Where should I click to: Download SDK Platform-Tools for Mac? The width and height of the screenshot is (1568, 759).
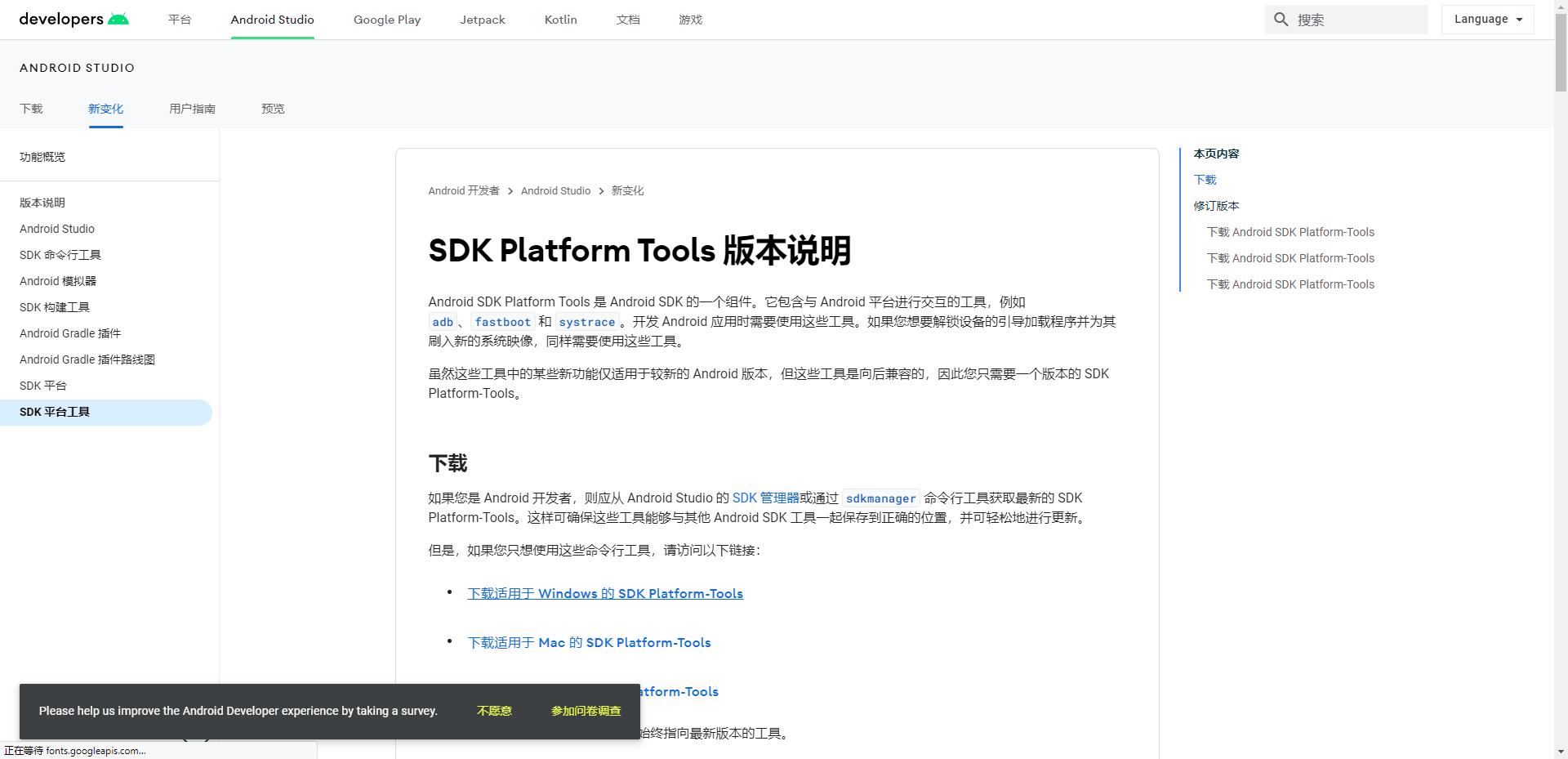coord(589,642)
